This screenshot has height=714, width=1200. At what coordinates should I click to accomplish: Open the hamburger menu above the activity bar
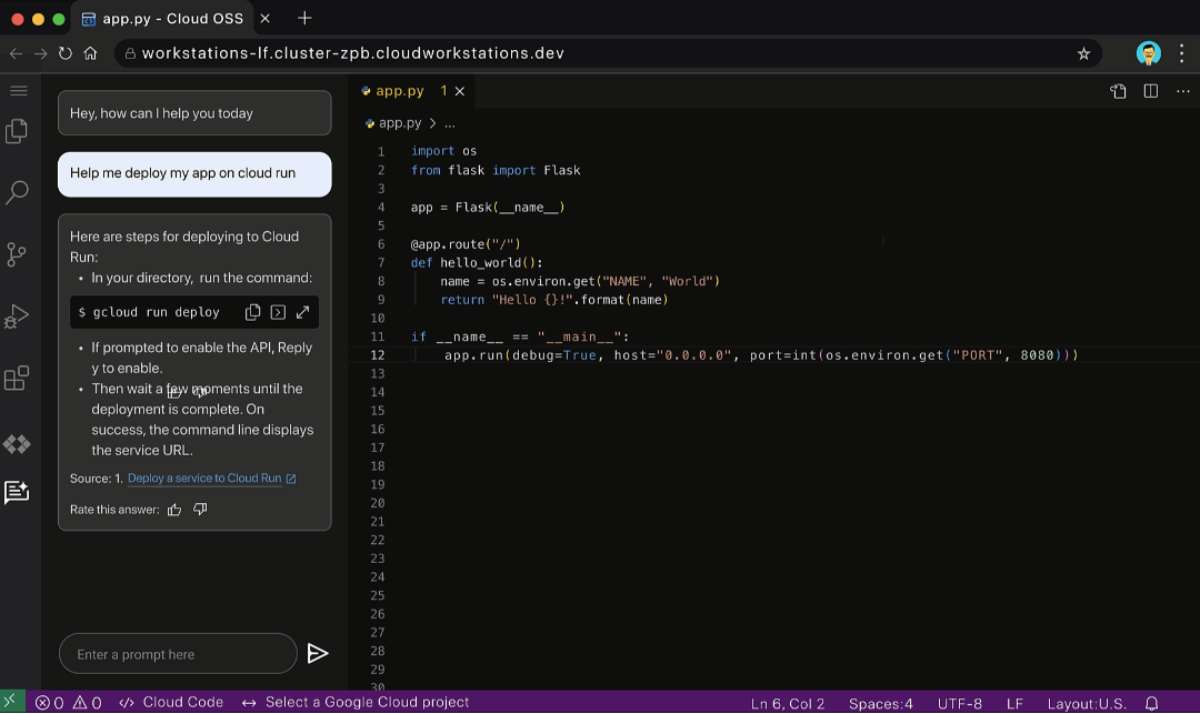click(x=18, y=88)
